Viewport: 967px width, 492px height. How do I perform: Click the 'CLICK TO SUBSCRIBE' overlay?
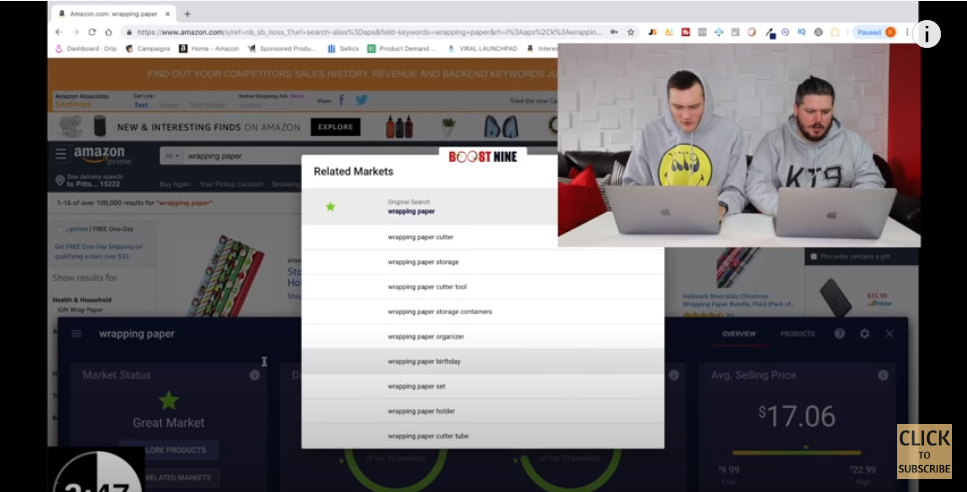pos(924,451)
